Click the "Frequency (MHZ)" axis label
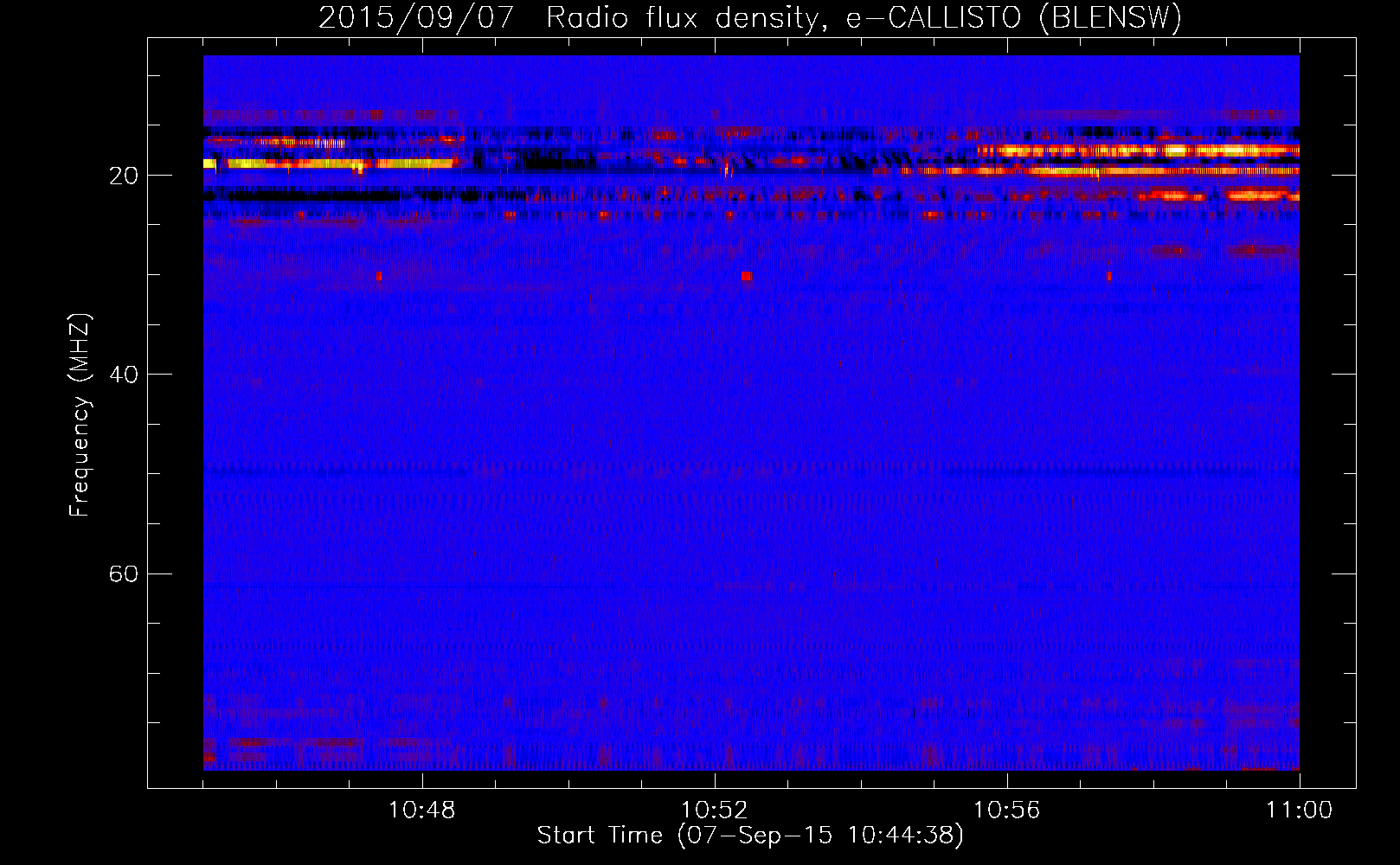1400x865 pixels. (80, 415)
